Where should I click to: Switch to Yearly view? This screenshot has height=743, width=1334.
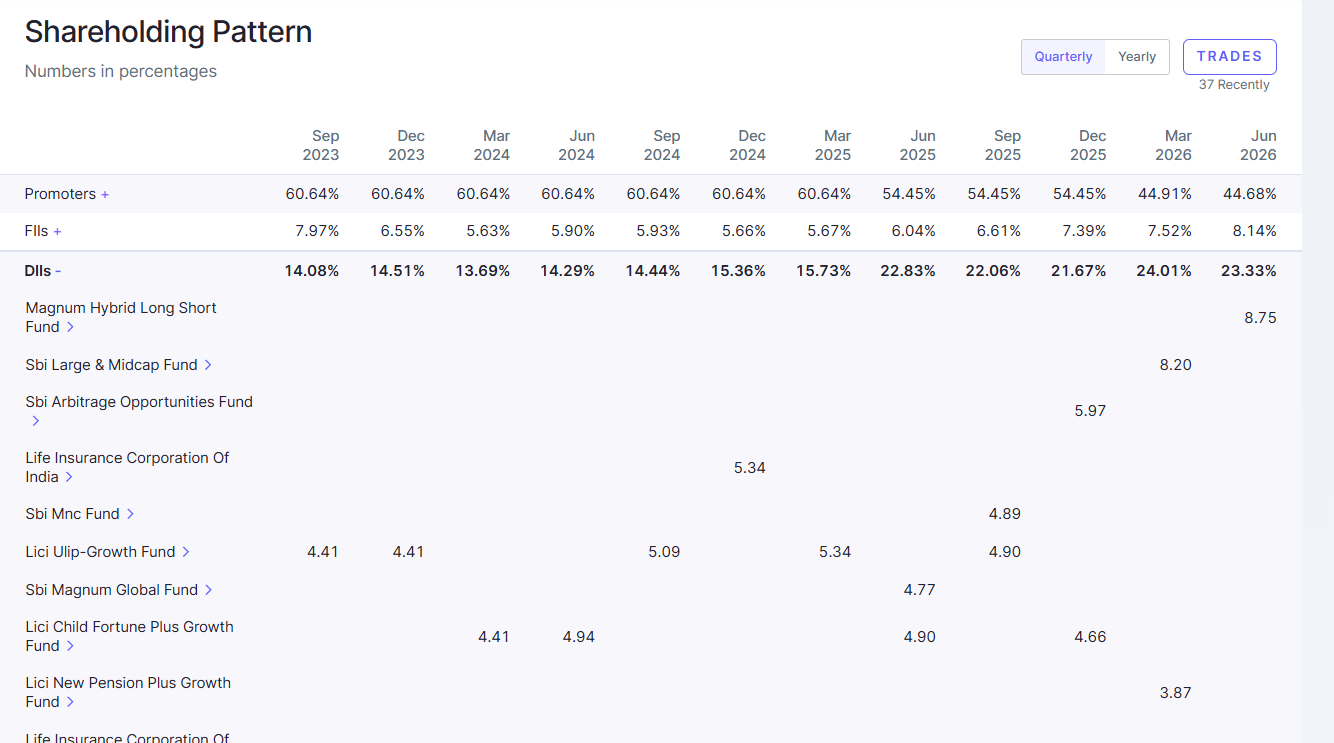click(x=1137, y=57)
